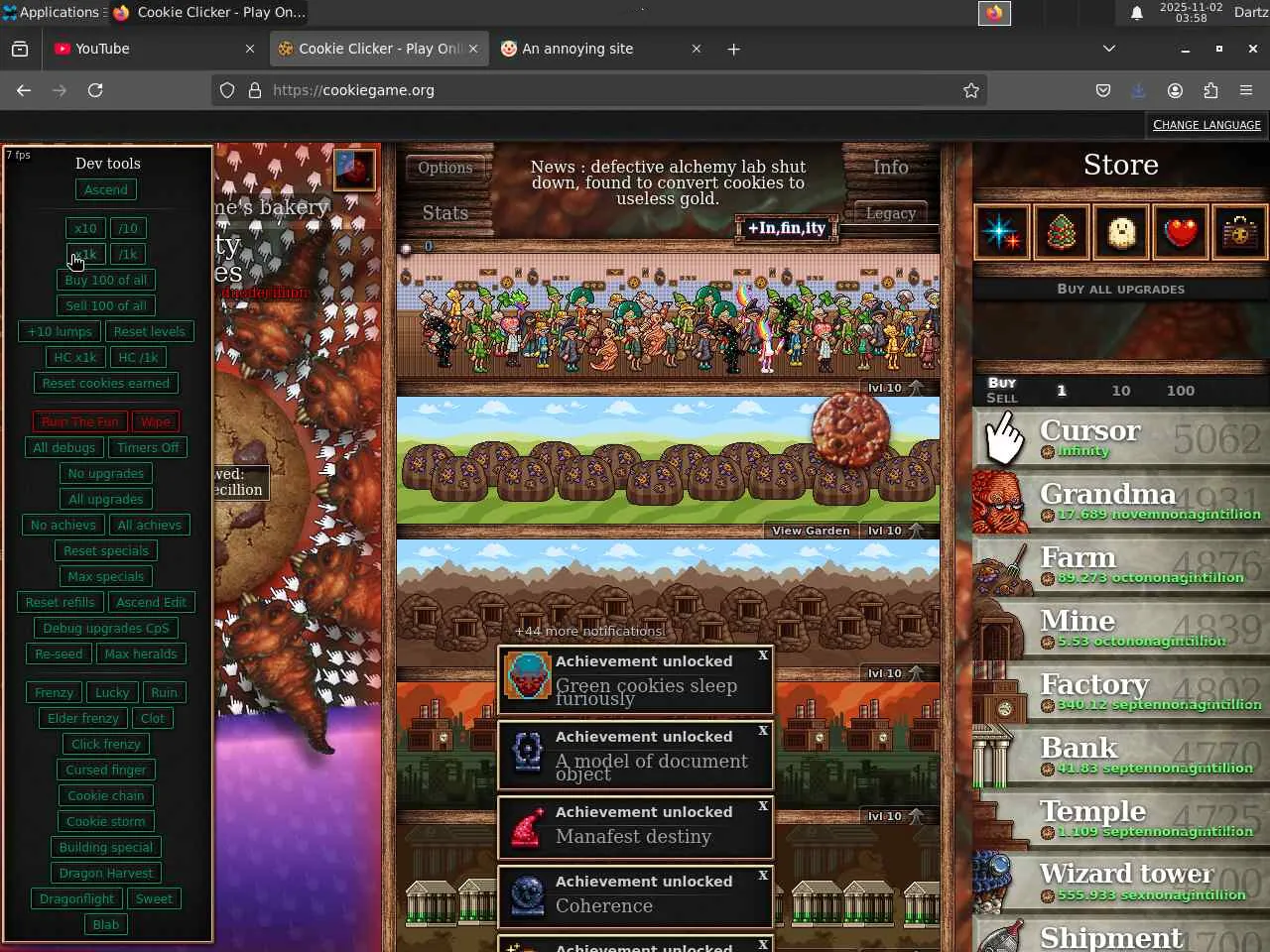
Task: Click the Wipe button in Dev tools
Action: pos(156,421)
